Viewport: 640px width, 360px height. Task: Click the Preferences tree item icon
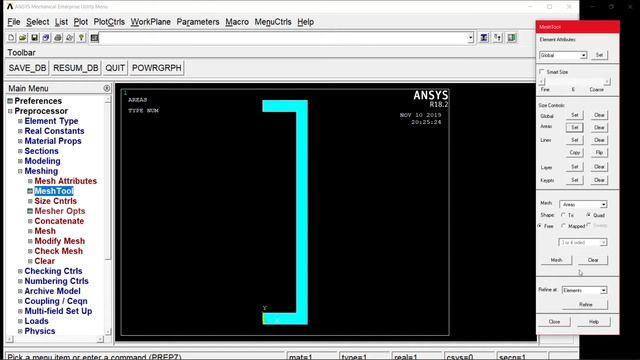10,101
